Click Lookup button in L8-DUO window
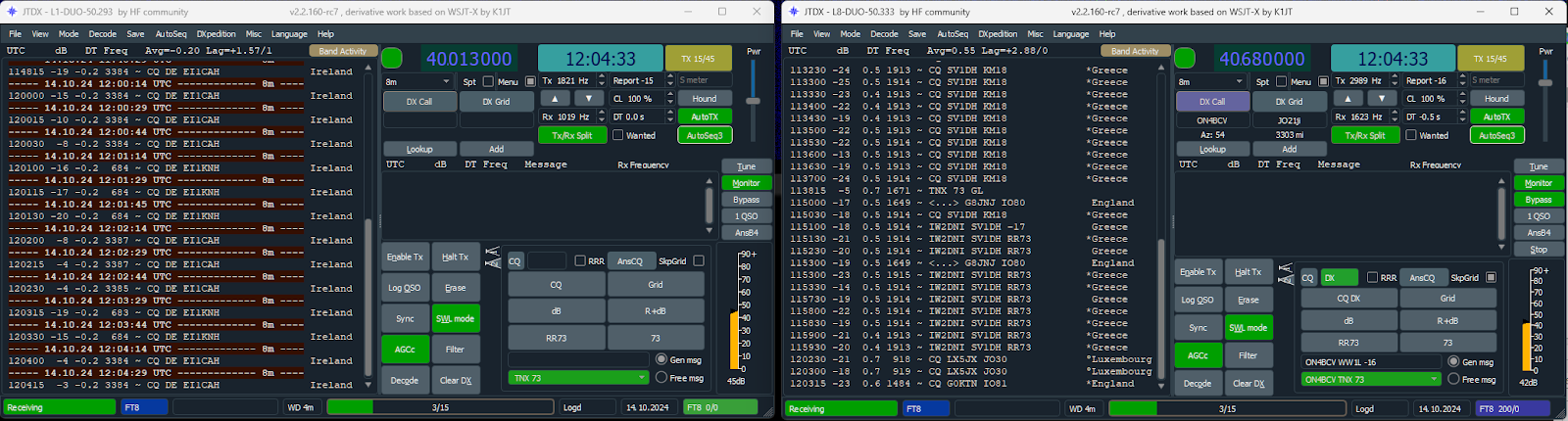Image resolution: width=1568 pixels, height=421 pixels. (1212, 150)
